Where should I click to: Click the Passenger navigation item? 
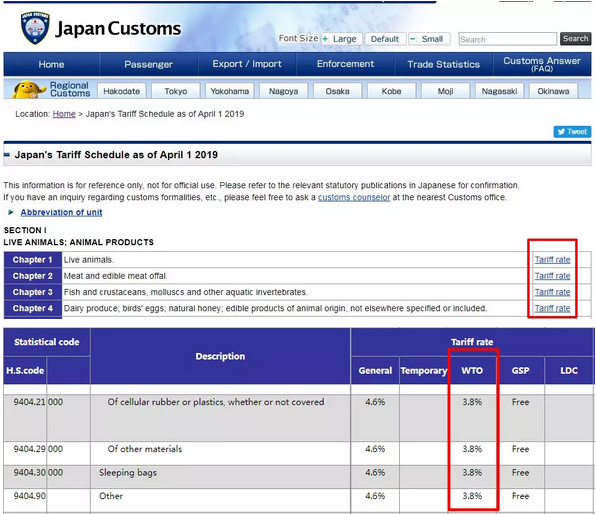[x=148, y=64]
